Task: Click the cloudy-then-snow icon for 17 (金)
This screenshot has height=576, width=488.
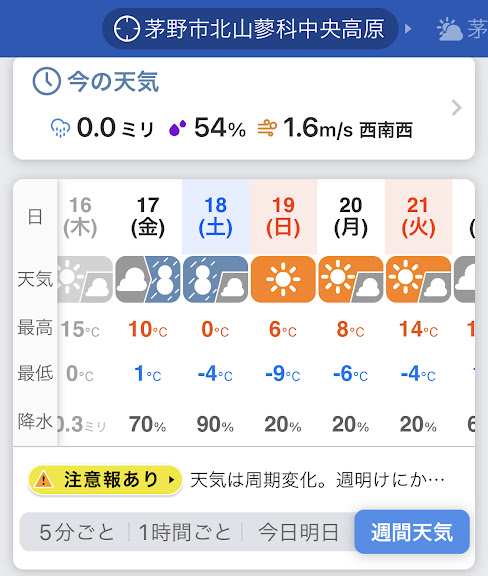Action: click(148, 280)
